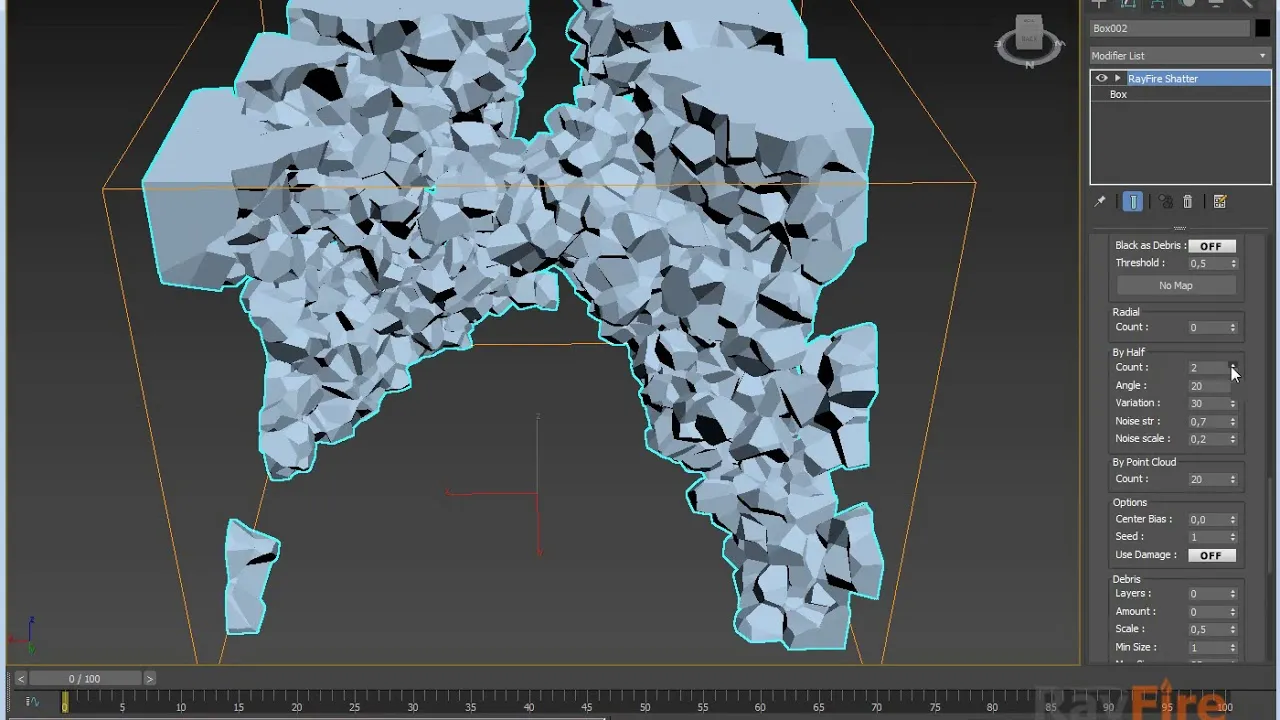Click the Variation value field
The image size is (1280, 720).
(1208, 404)
